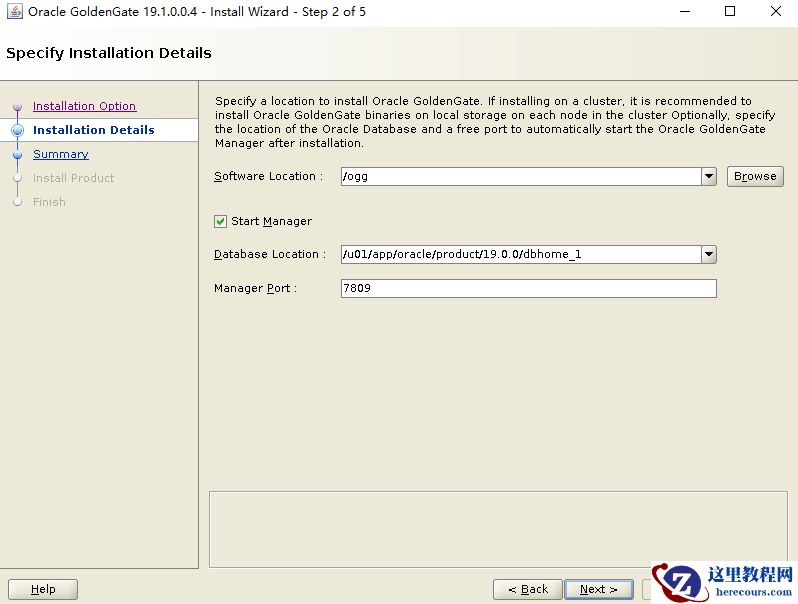Focus the Manager Port field
Image resolution: width=798 pixels, height=604 pixels.
[528, 289]
